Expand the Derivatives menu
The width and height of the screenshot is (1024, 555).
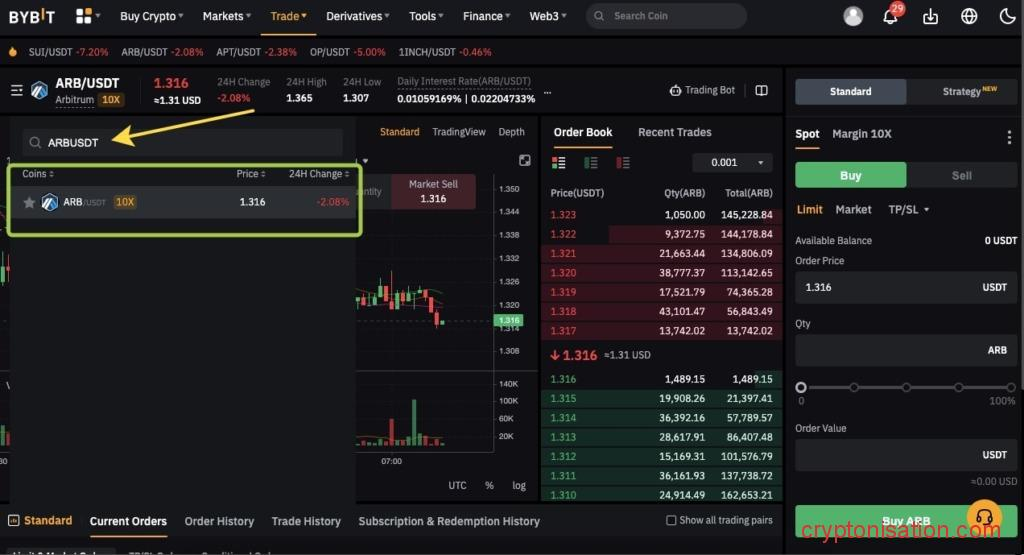click(x=359, y=16)
